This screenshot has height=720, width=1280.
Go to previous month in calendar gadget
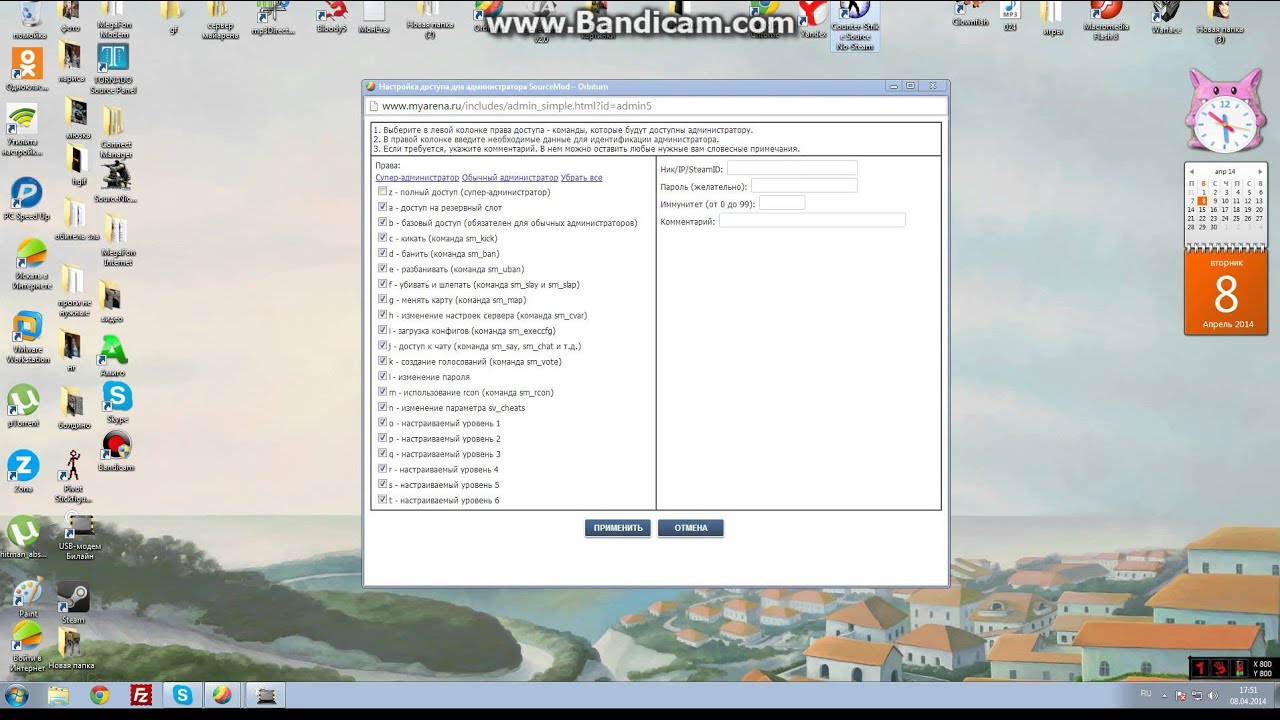pos(1191,171)
